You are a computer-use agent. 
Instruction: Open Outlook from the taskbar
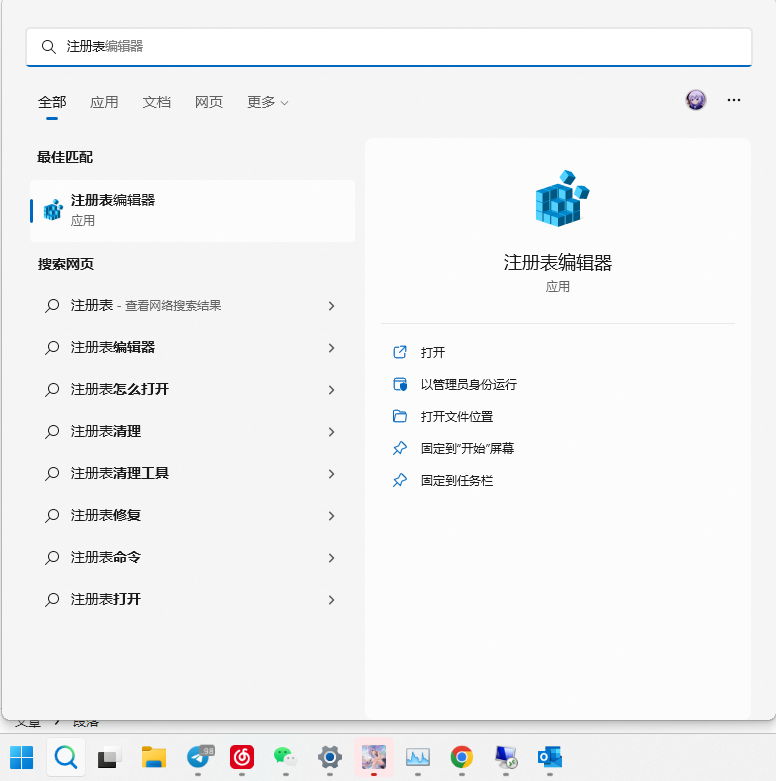pos(549,757)
